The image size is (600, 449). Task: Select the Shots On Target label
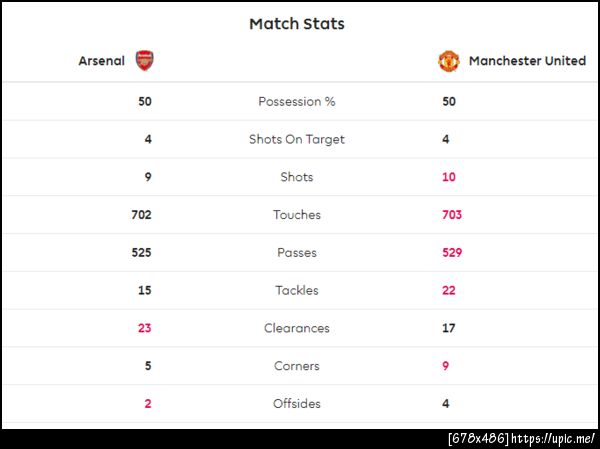tap(297, 139)
